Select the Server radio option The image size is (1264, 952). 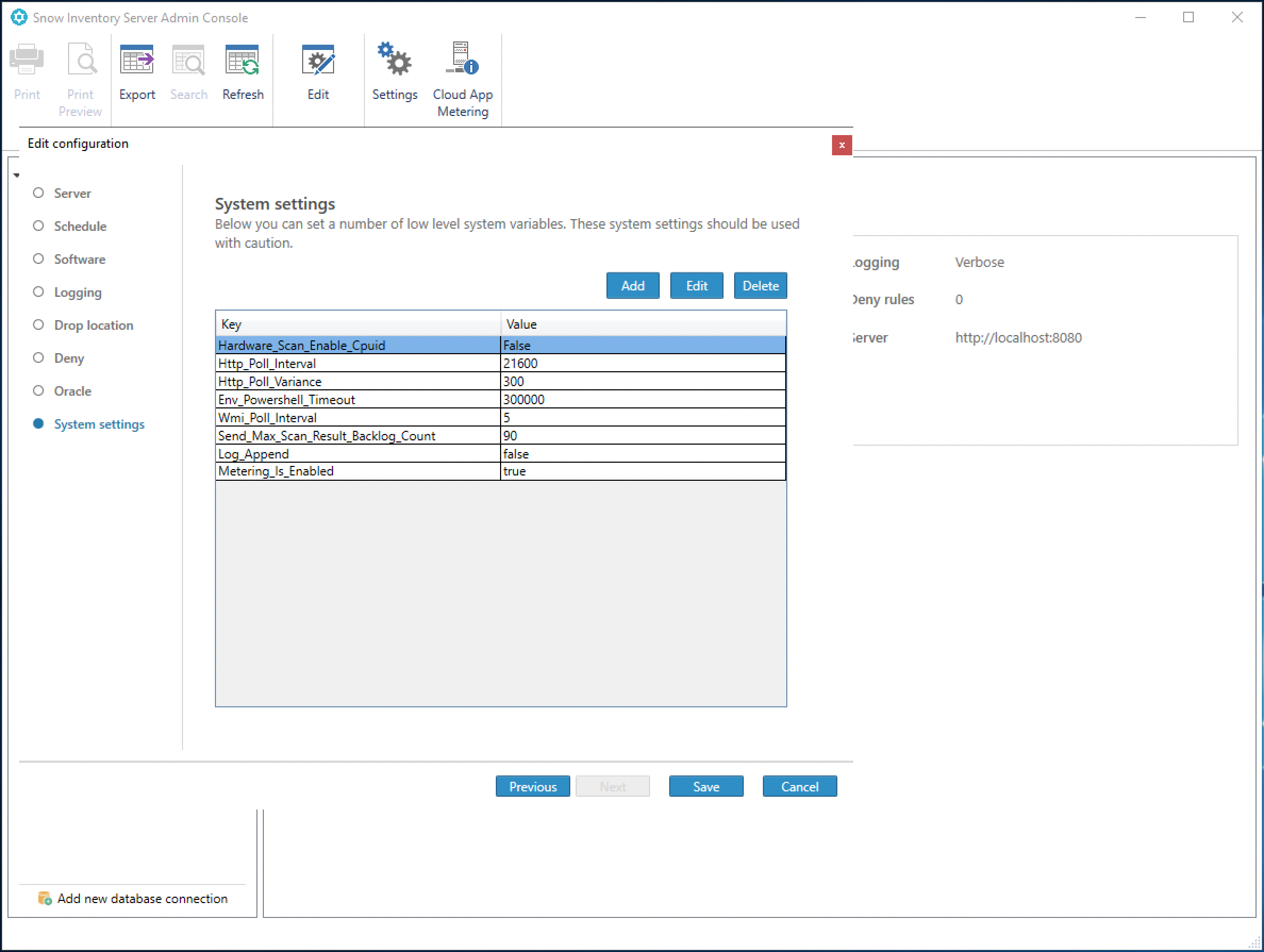pos(38,193)
